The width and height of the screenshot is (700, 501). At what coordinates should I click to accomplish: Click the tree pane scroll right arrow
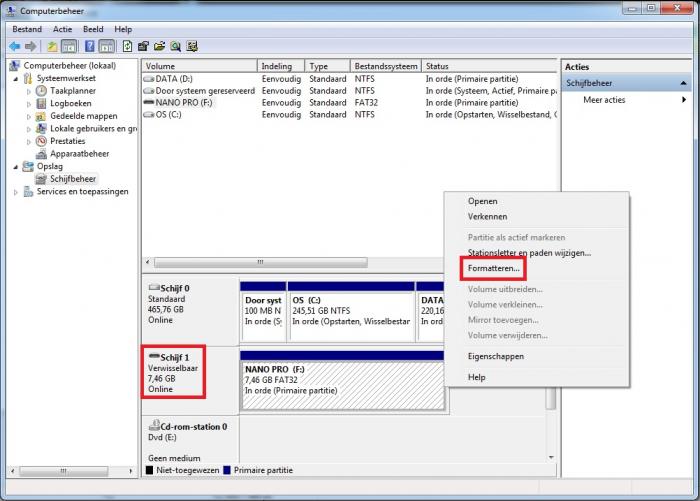pos(130,471)
